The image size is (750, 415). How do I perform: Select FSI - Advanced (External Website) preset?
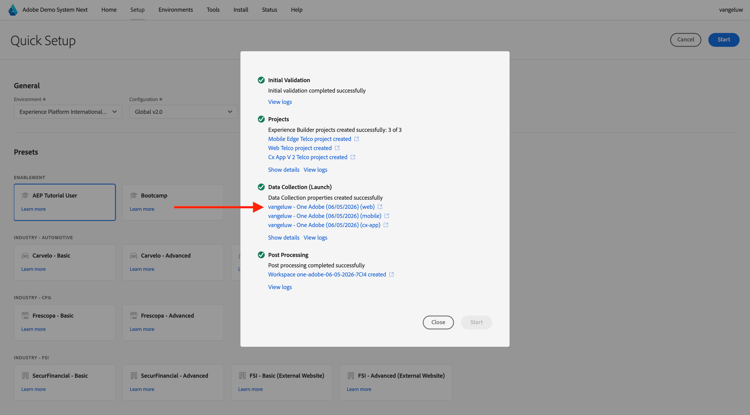pyautogui.click(x=396, y=382)
